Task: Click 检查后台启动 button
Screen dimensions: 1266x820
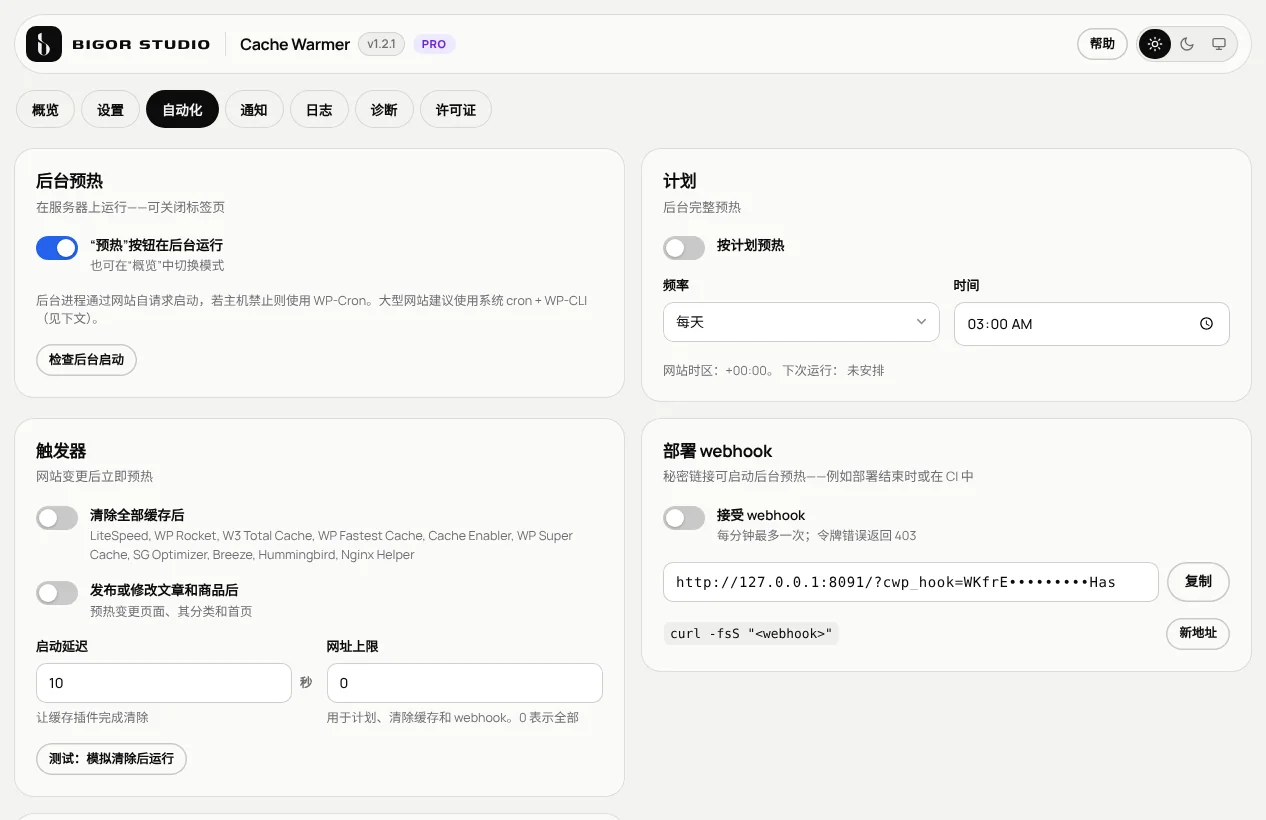Action: (x=86, y=360)
